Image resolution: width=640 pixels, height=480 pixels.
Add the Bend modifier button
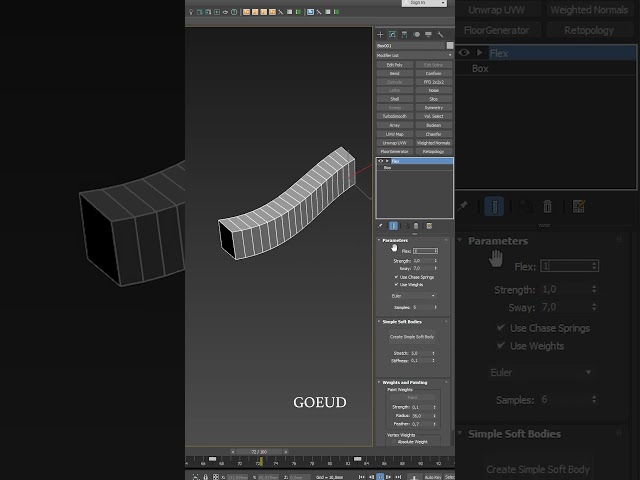pos(394,73)
